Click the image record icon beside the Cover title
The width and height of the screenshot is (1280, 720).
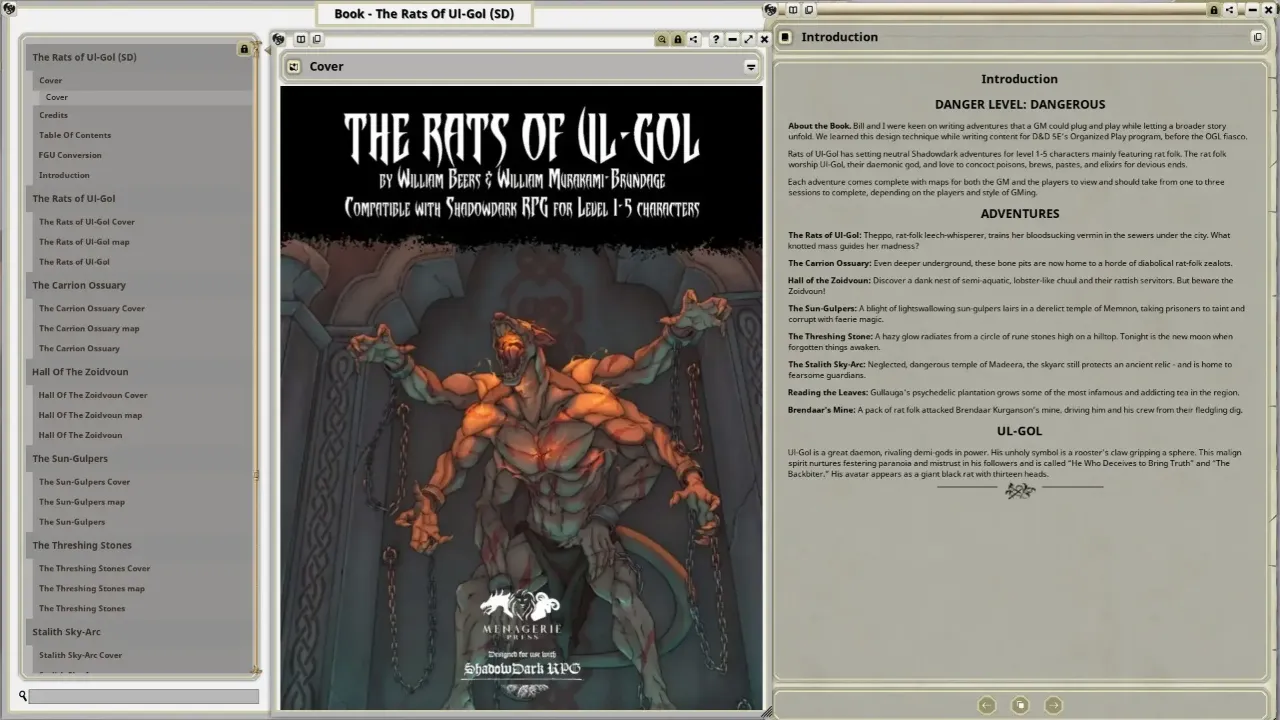click(293, 67)
